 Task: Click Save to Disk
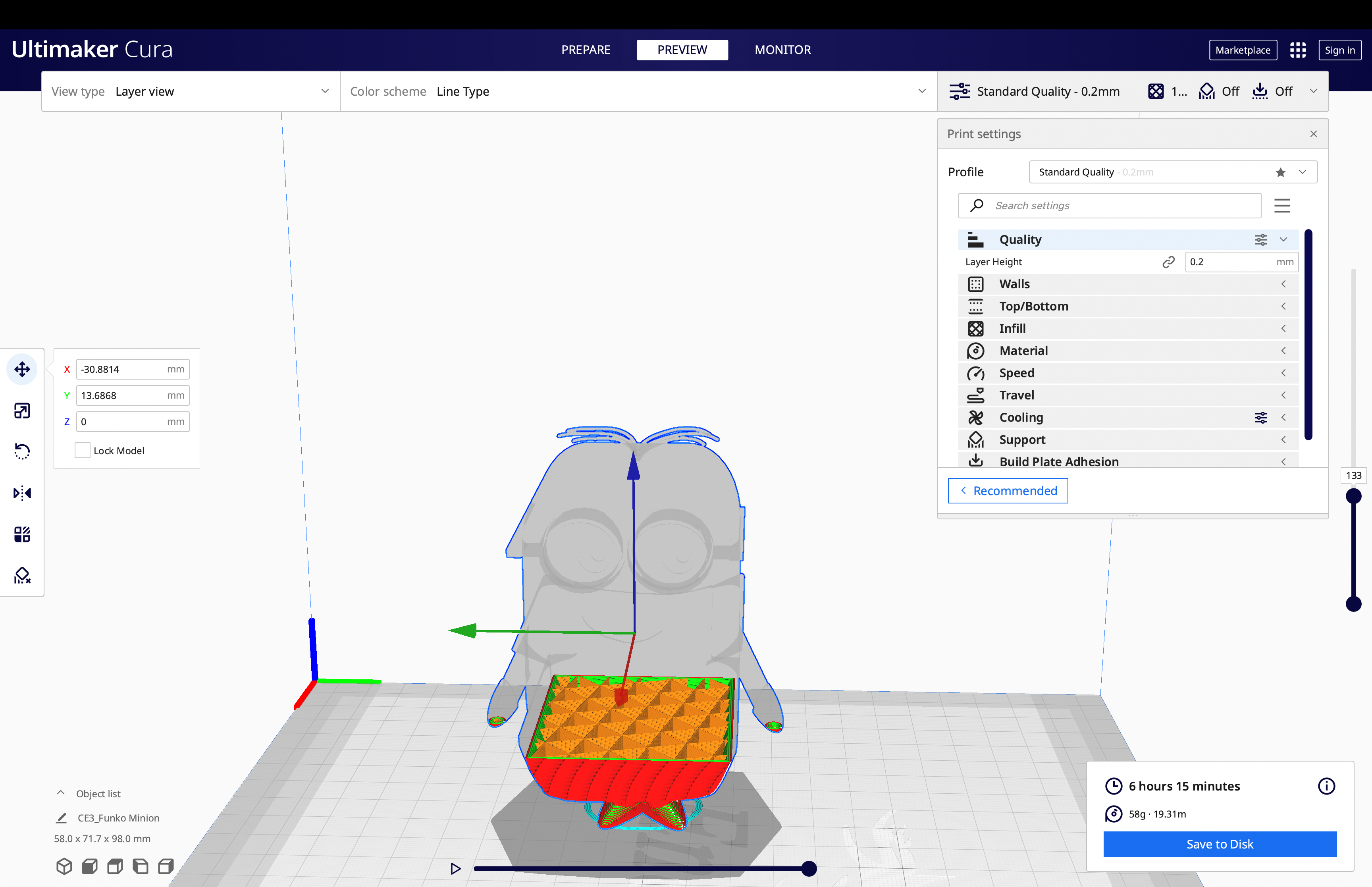coord(1220,844)
